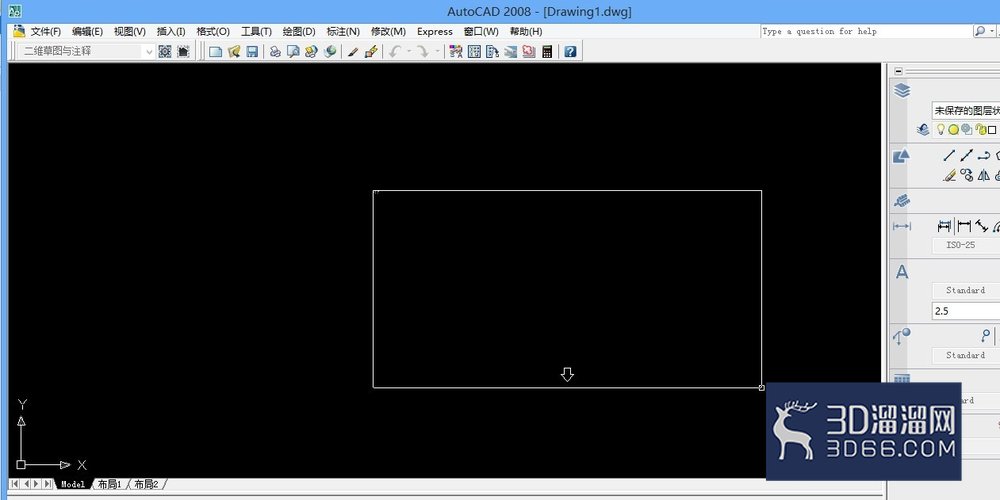Screen dimensions: 1000x500
Task: Open the 工具(T) menu
Action: click(256, 31)
